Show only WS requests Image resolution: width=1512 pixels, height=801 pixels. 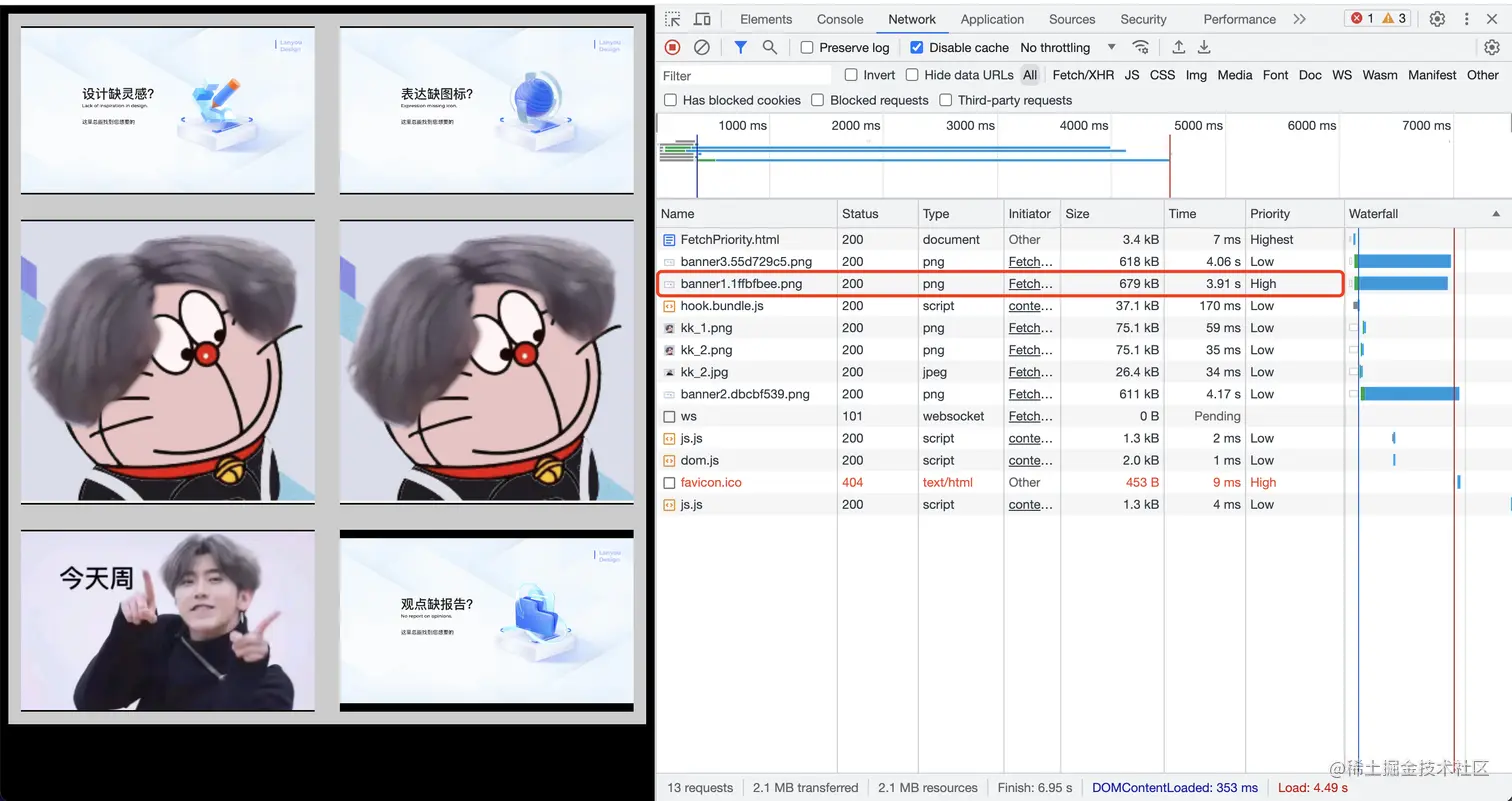pos(1342,75)
